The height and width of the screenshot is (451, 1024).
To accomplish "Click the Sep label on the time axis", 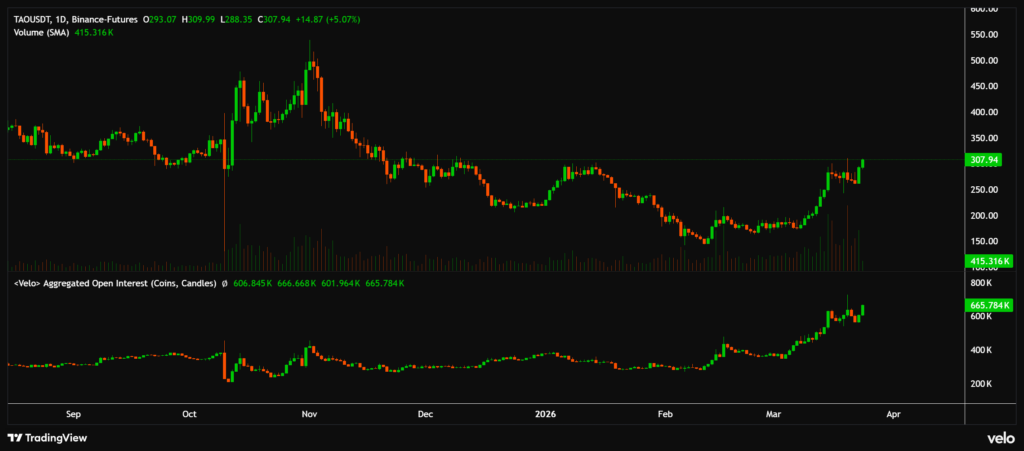I will point(72,412).
